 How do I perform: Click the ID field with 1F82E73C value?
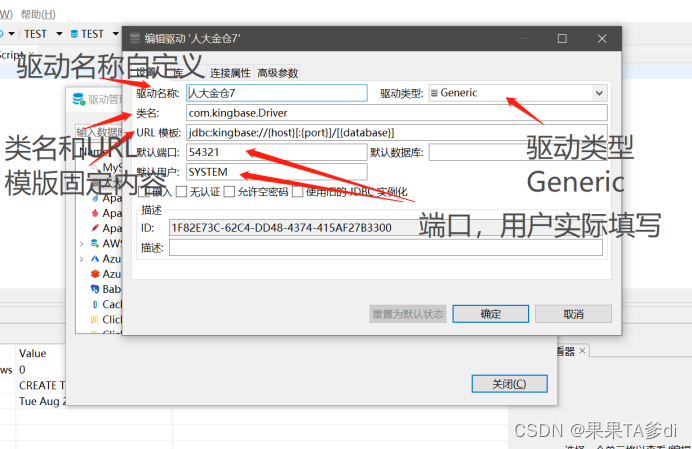click(386, 228)
